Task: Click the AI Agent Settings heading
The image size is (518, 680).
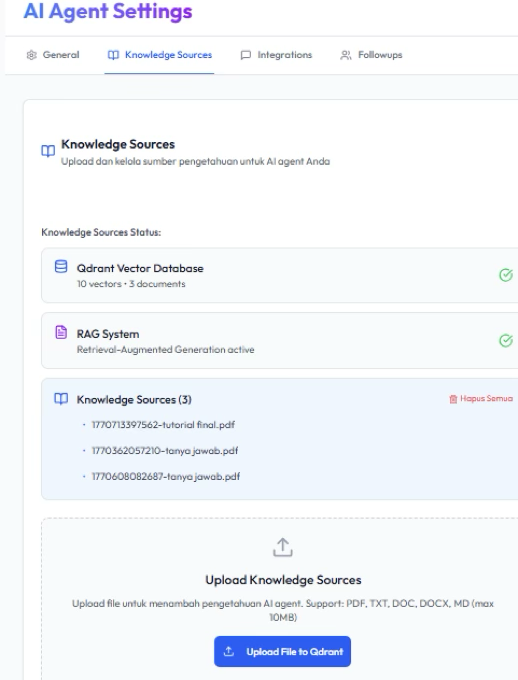Action: point(108,11)
